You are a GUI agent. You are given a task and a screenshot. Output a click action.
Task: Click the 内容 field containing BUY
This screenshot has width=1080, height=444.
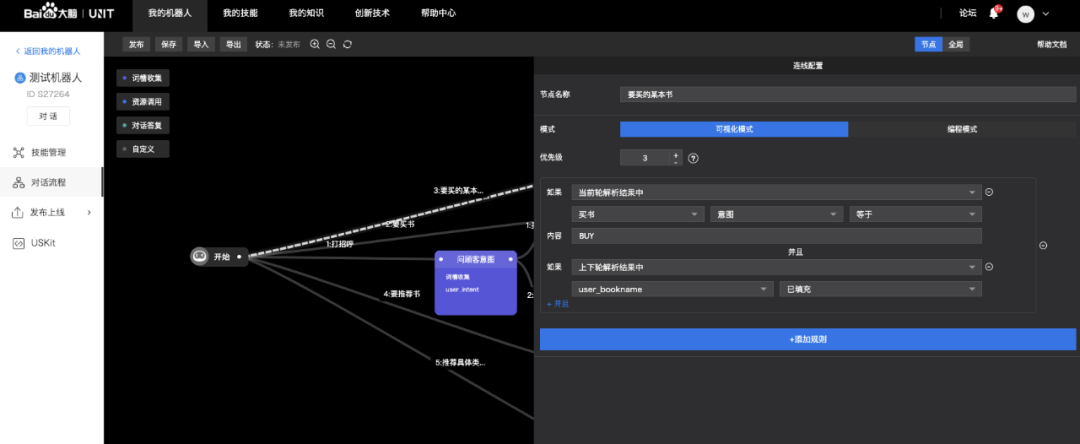click(x=776, y=236)
